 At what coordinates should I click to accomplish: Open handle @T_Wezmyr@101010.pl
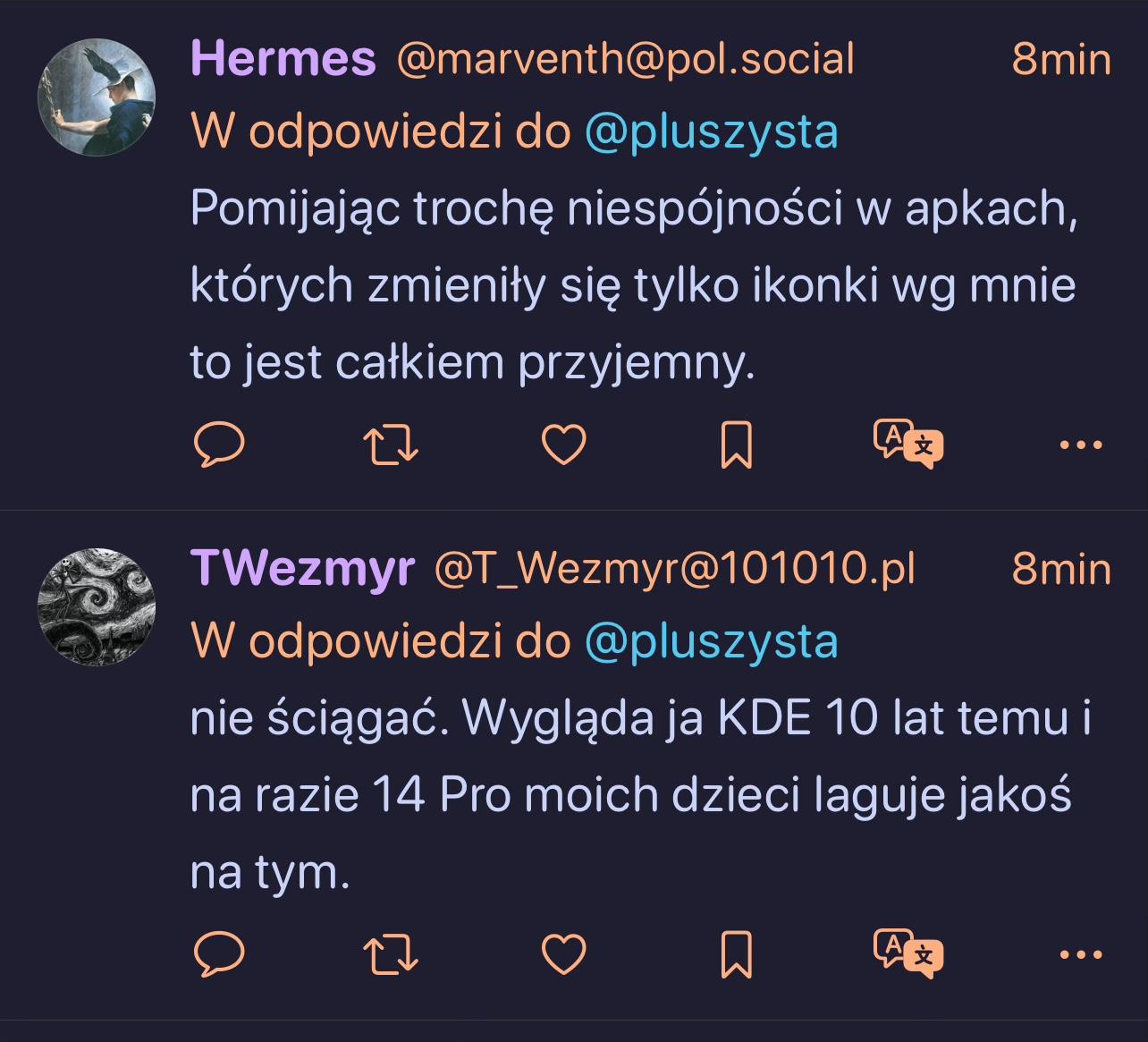[675, 569]
